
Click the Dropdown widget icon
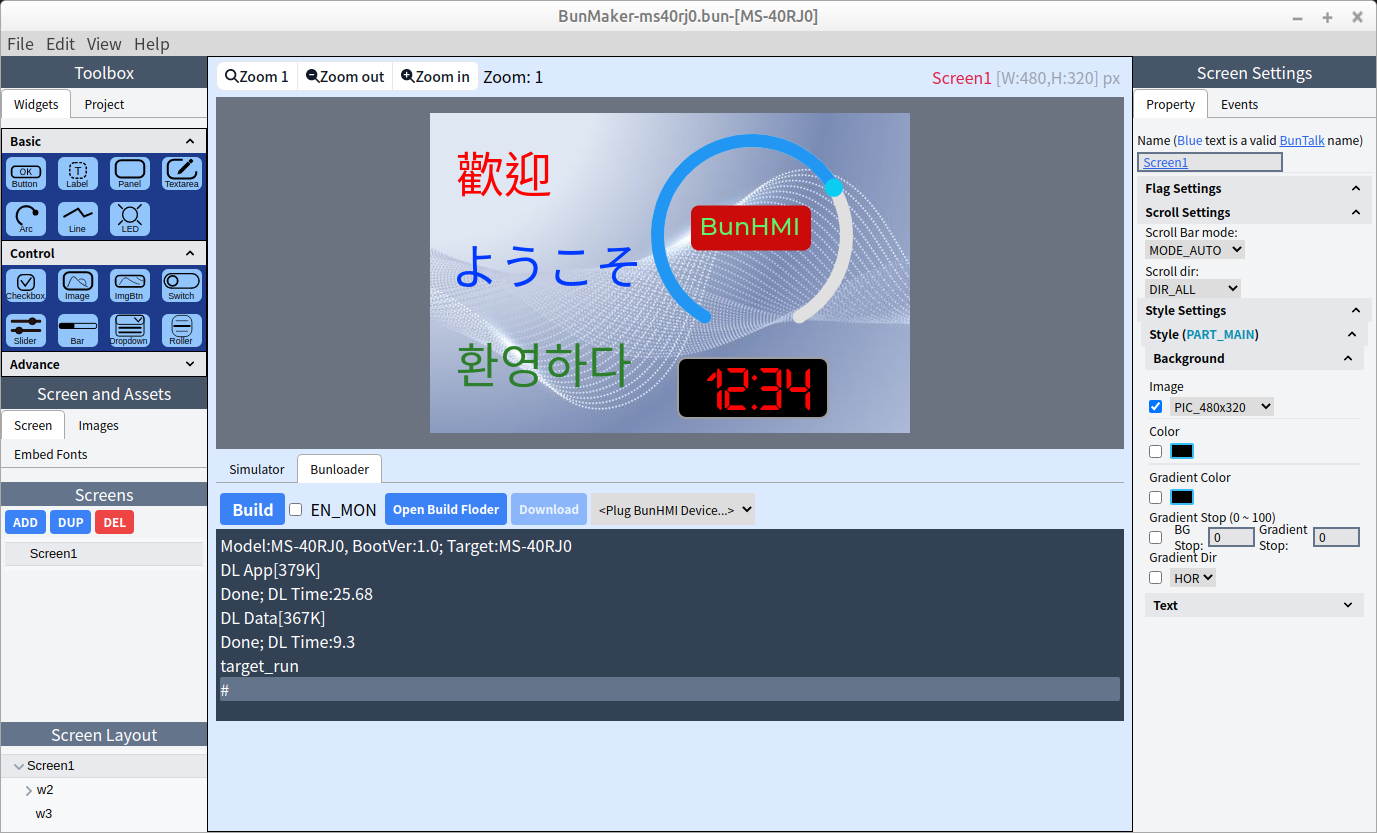tap(129, 330)
